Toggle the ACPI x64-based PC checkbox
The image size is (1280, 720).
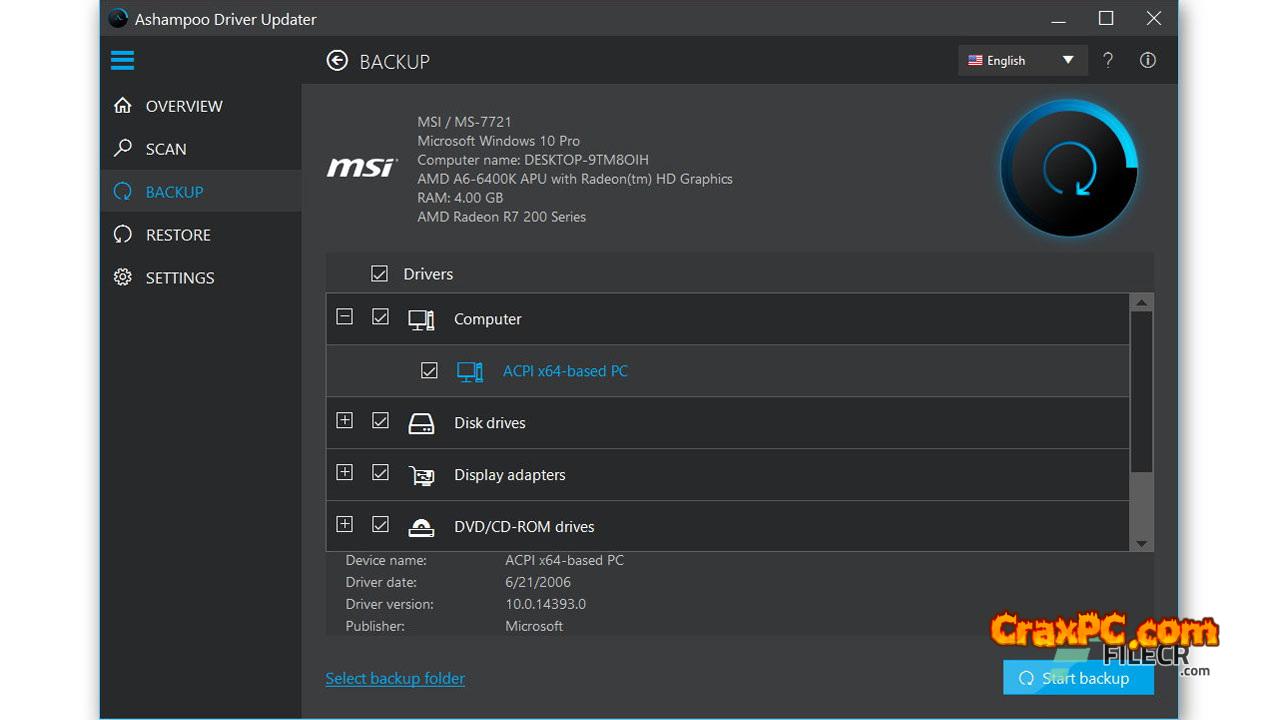click(429, 371)
